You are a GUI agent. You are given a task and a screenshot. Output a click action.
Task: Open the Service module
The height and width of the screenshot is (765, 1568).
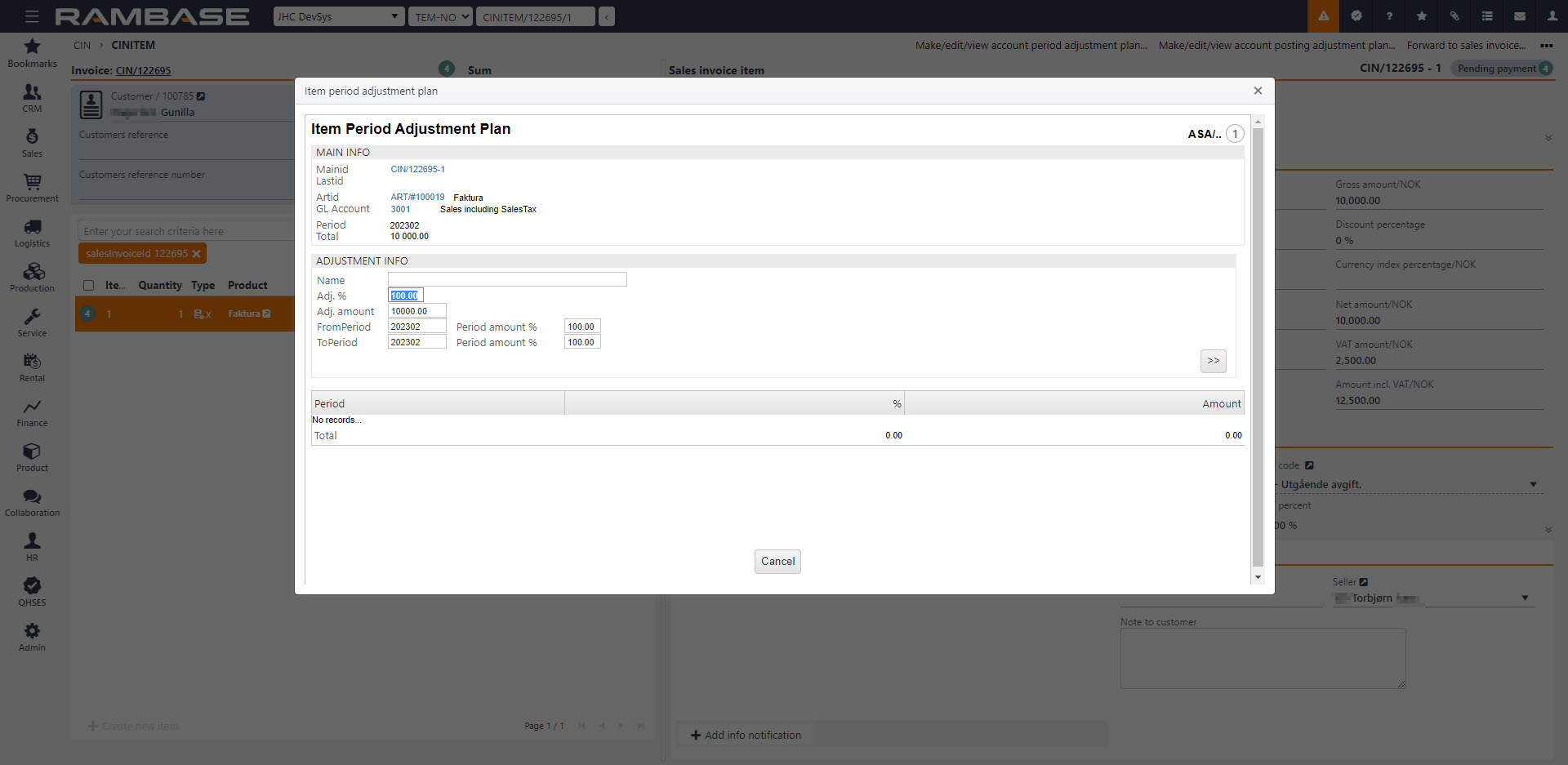pyautogui.click(x=32, y=323)
